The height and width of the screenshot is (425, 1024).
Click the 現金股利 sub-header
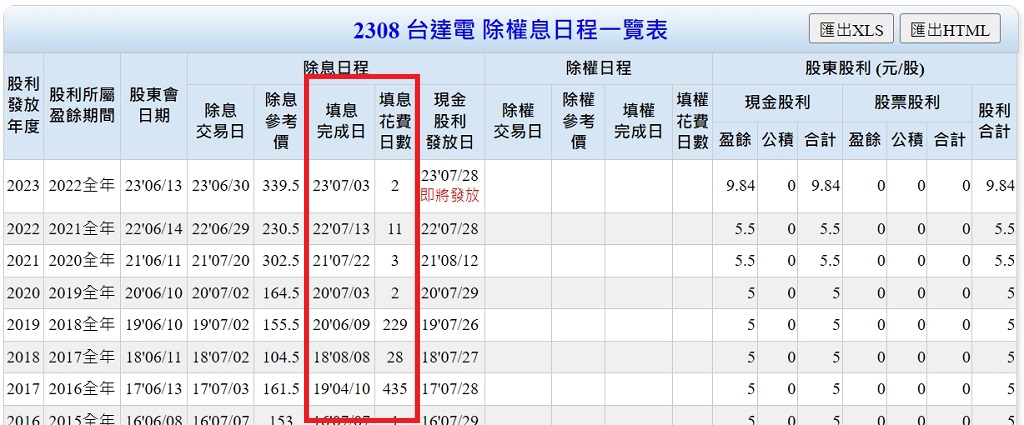[x=777, y=102]
